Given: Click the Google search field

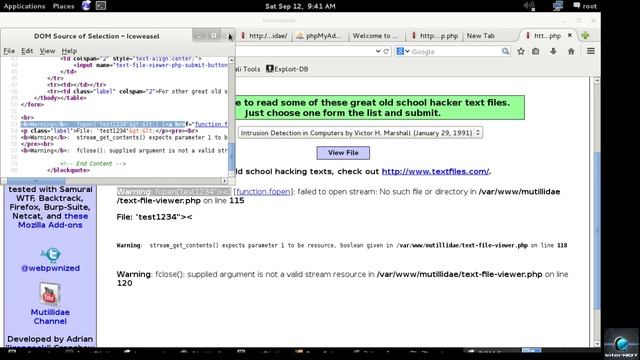Looking at the screenshot, I should pos(455,51).
